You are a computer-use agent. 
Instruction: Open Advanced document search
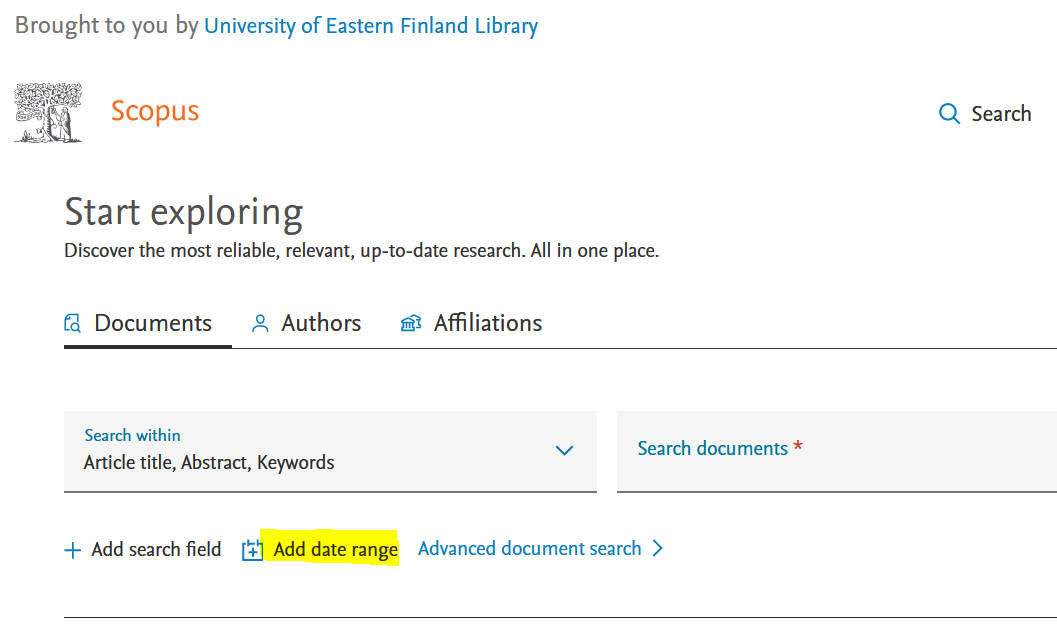(529, 548)
